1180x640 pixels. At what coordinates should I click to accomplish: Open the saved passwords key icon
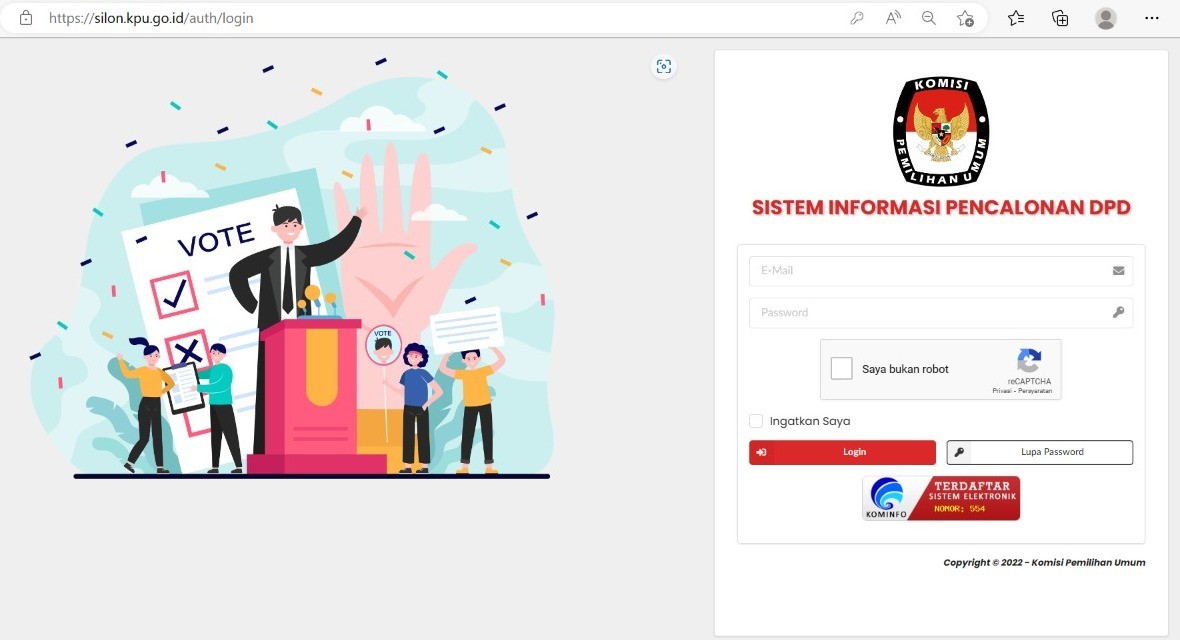857,18
